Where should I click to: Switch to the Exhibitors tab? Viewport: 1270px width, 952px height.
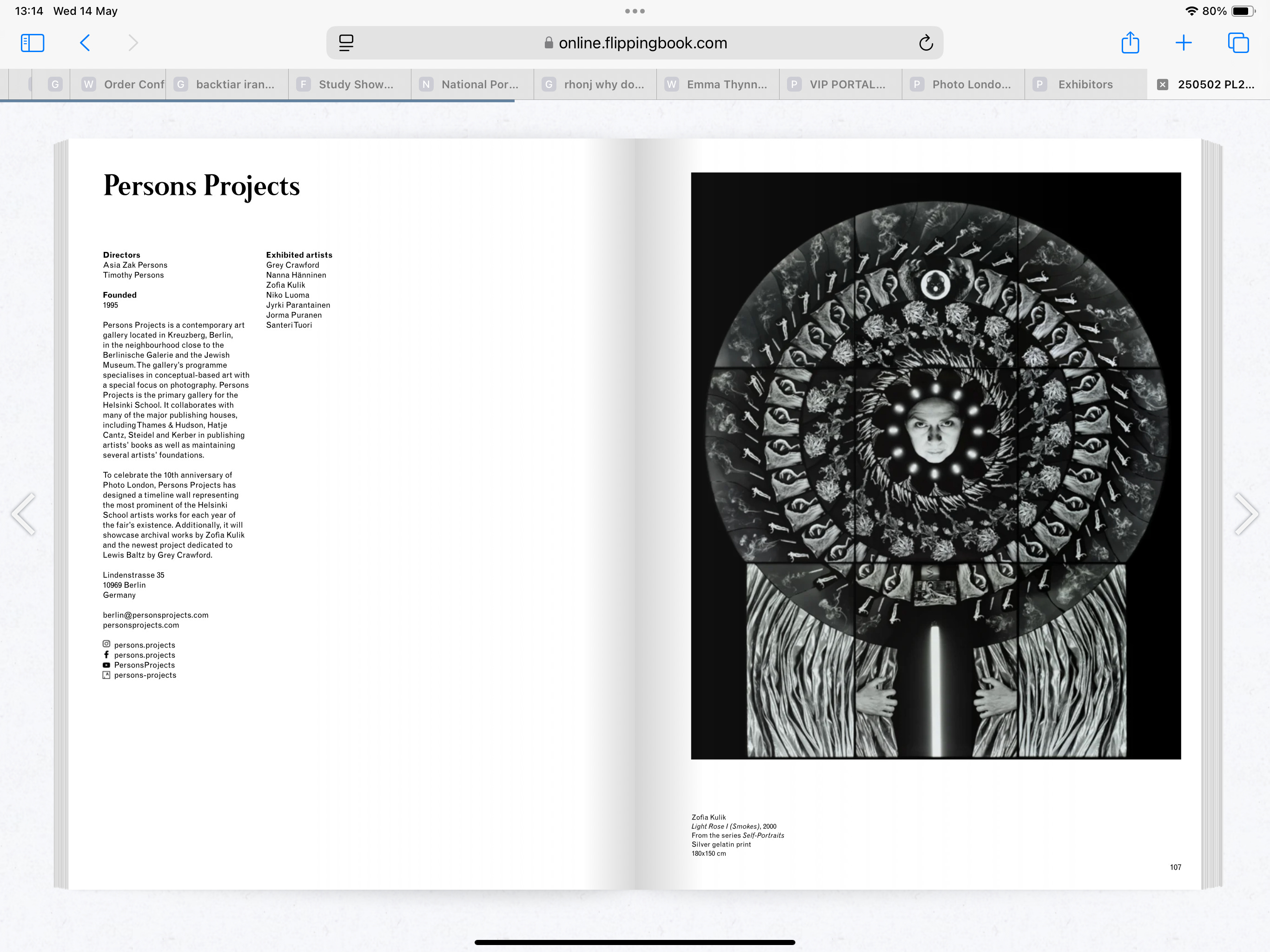pyautogui.click(x=1086, y=85)
